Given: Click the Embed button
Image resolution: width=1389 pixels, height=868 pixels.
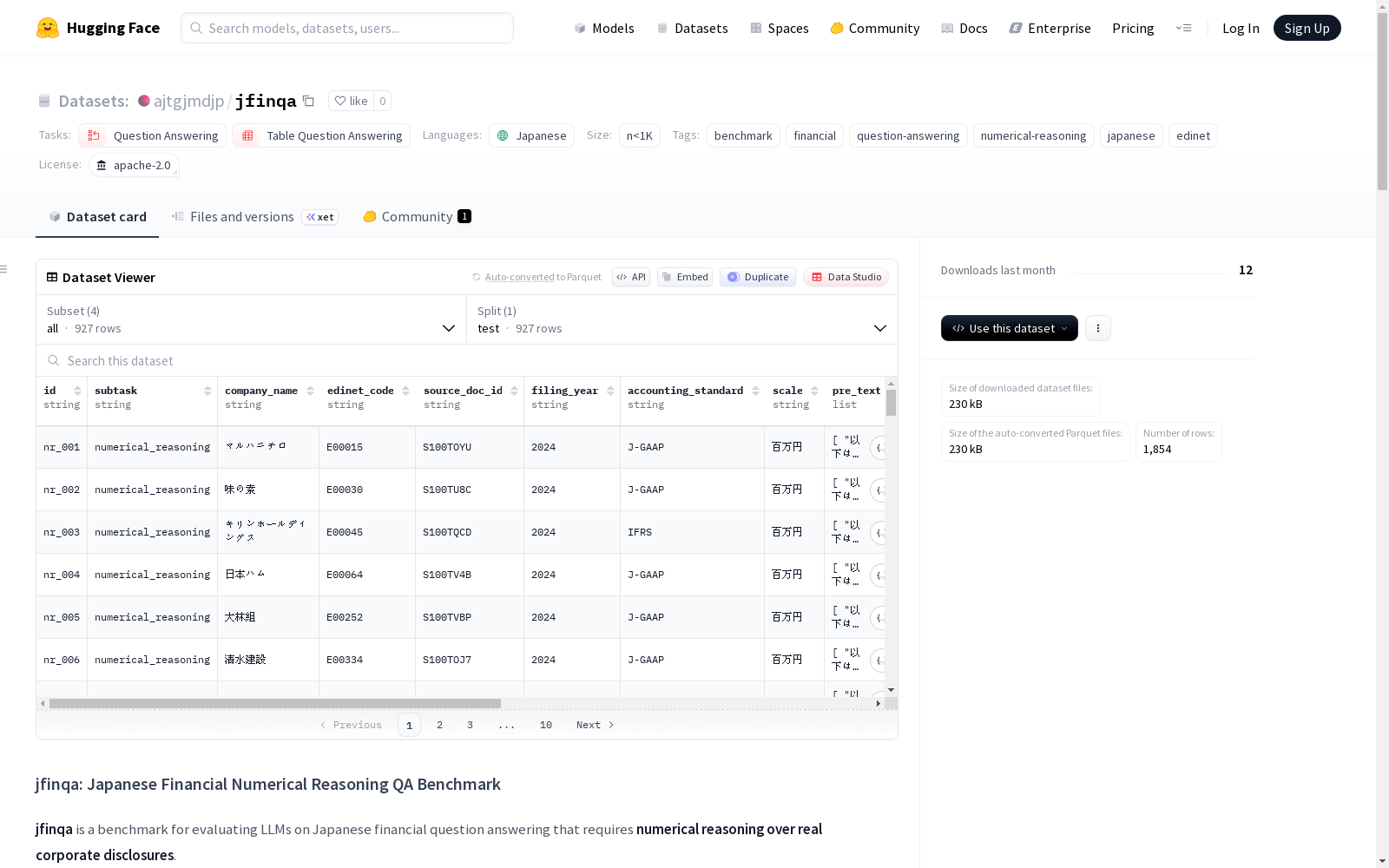Looking at the screenshot, I should 685,277.
